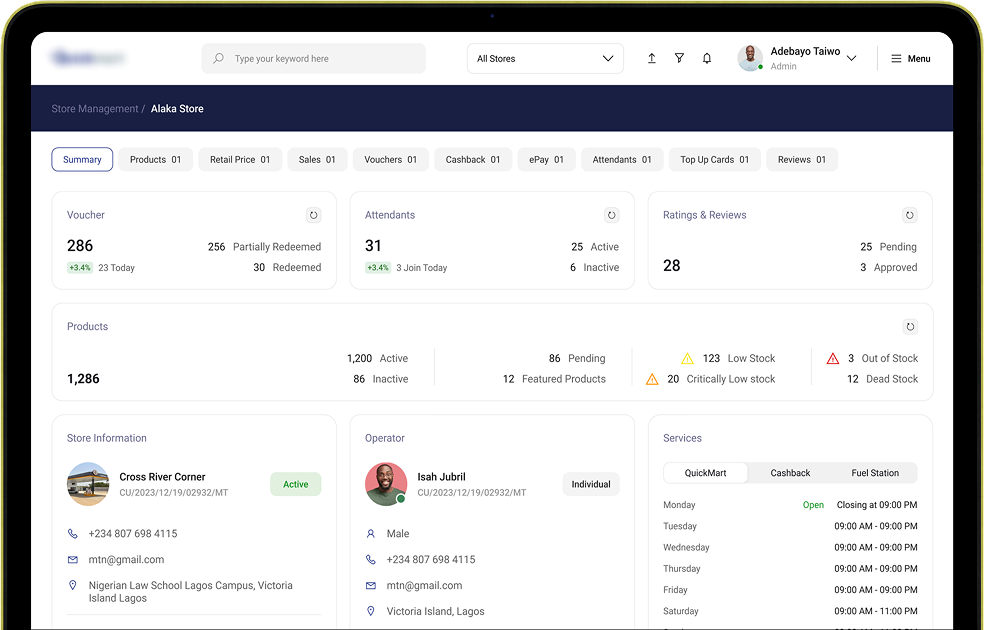Refresh the Ratings & Reviews card

tap(909, 215)
